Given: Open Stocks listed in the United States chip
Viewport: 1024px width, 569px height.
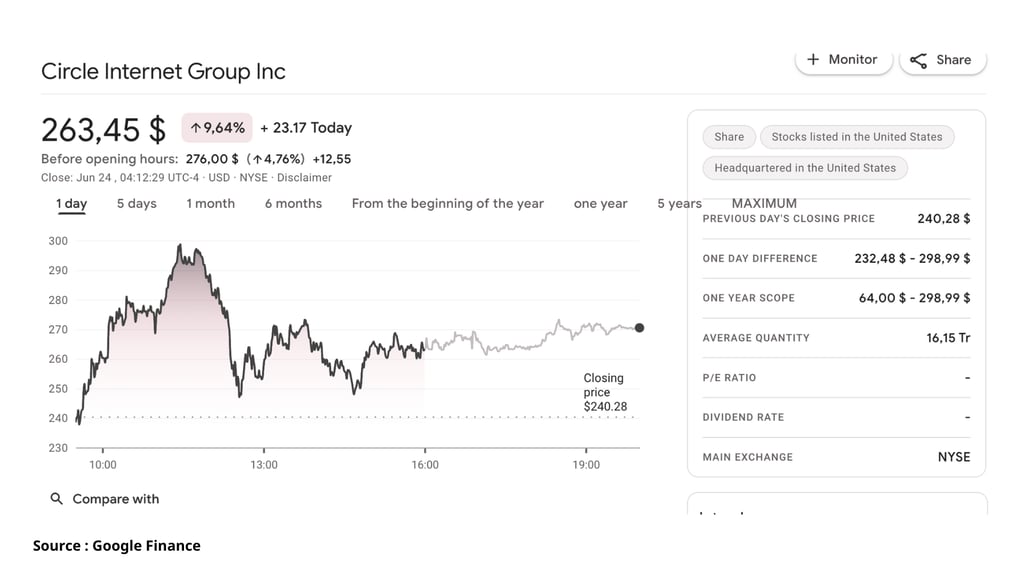Looking at the screenshot, I should coord(857,137).
